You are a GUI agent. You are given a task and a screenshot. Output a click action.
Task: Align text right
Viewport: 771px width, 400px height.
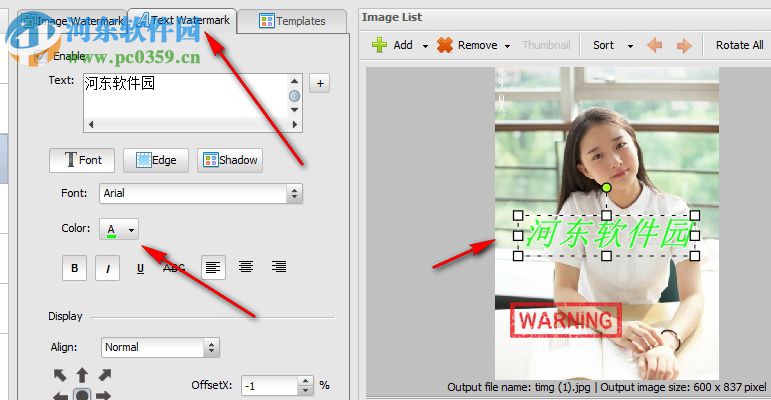[279, 268]
